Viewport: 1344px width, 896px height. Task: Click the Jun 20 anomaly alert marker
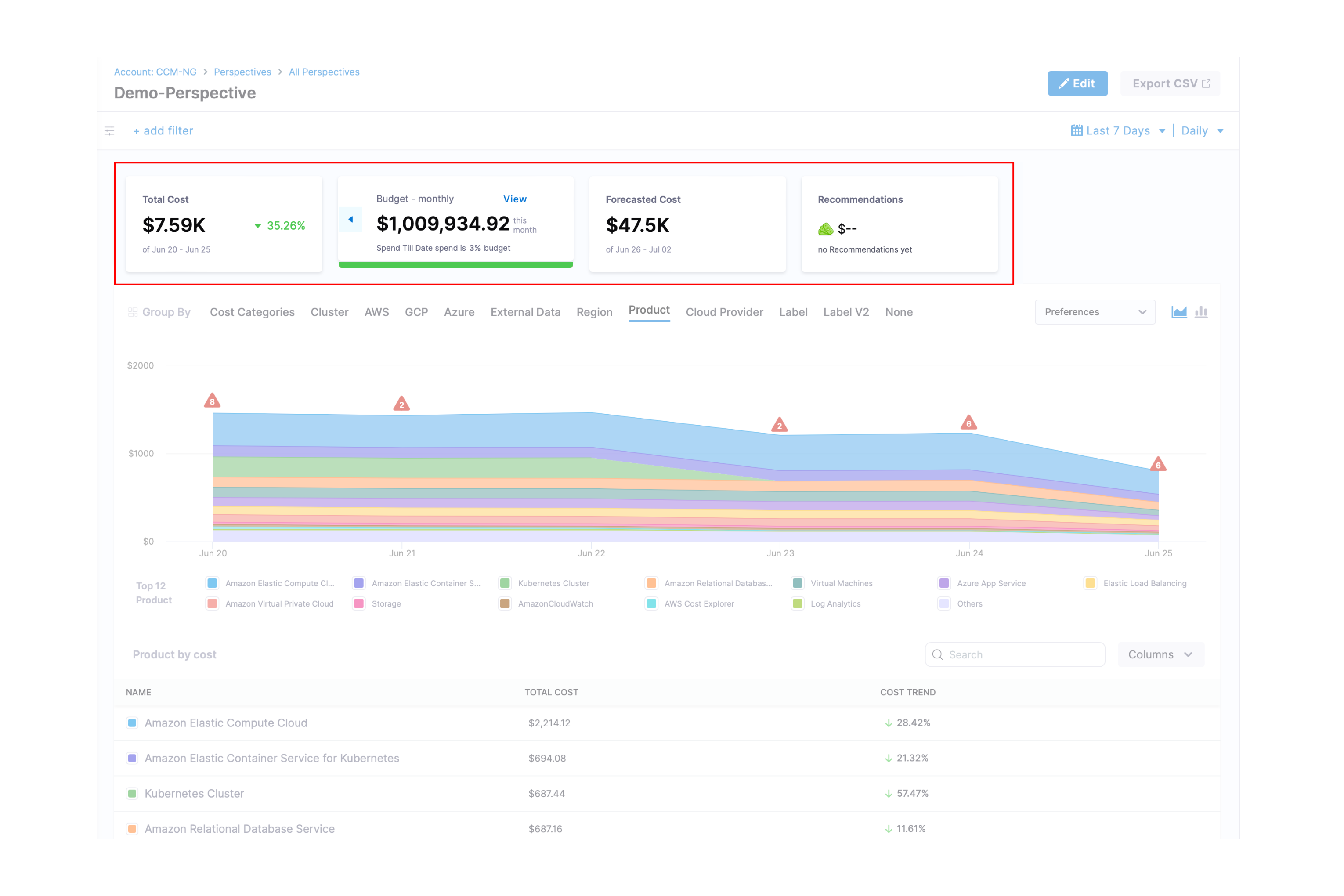coord(212,401)
